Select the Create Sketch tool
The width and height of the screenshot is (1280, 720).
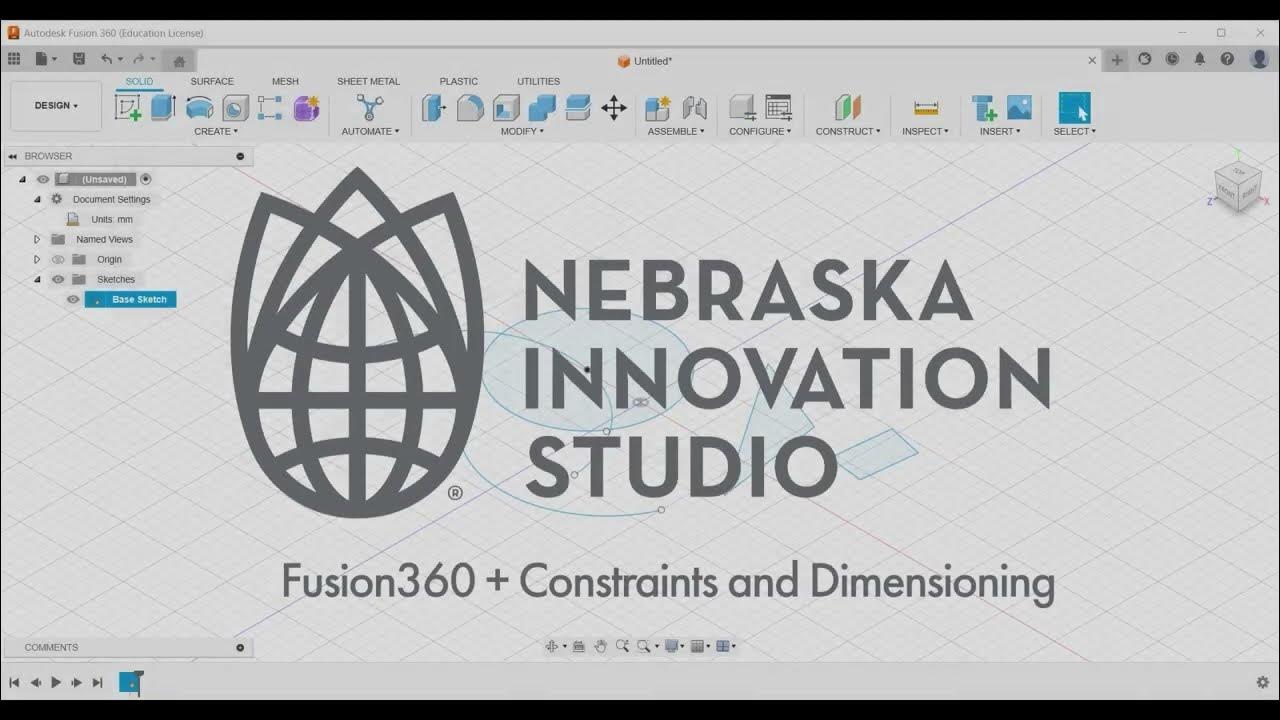(128, 108)
